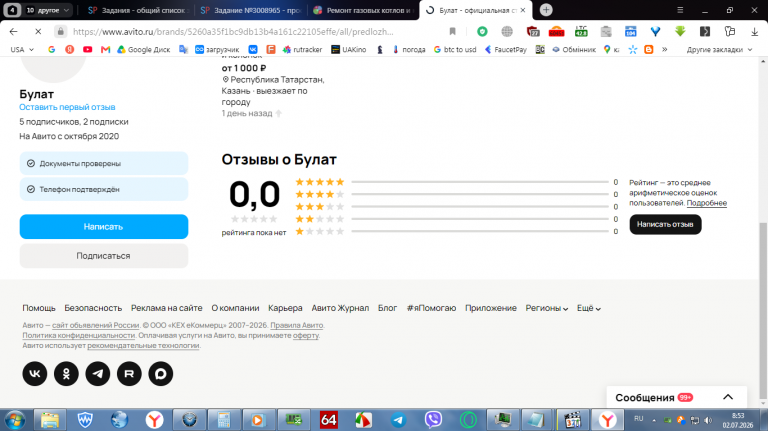Bookmark this page in address bar
Viewport: 768px width, 431px height.
453,32
